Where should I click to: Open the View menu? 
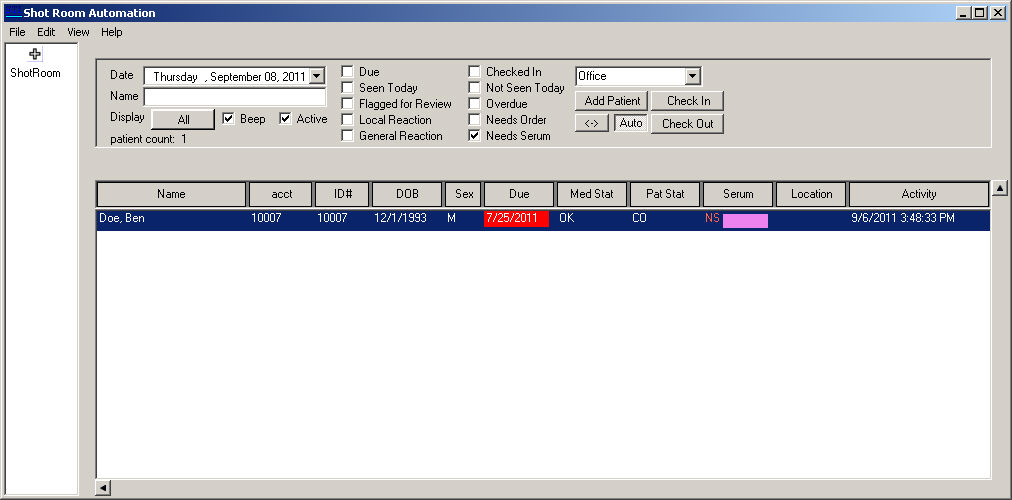tap(78, 32)
